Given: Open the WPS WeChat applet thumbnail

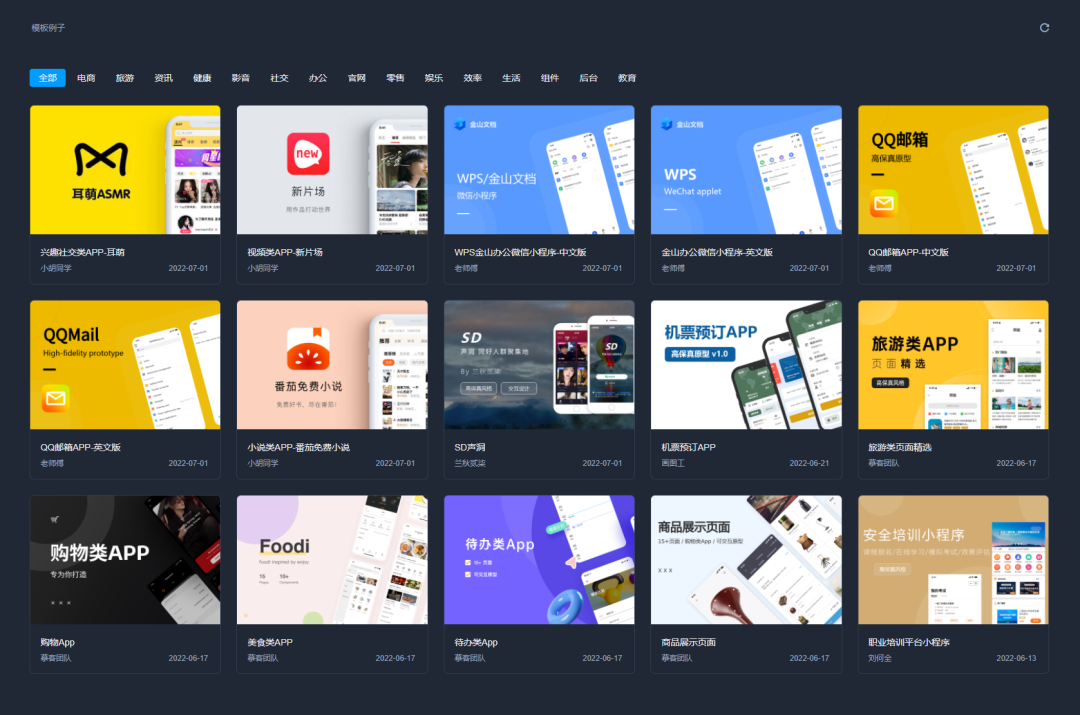Looking at the screenshot, I should pyautogui.click(x=746, y=169).
